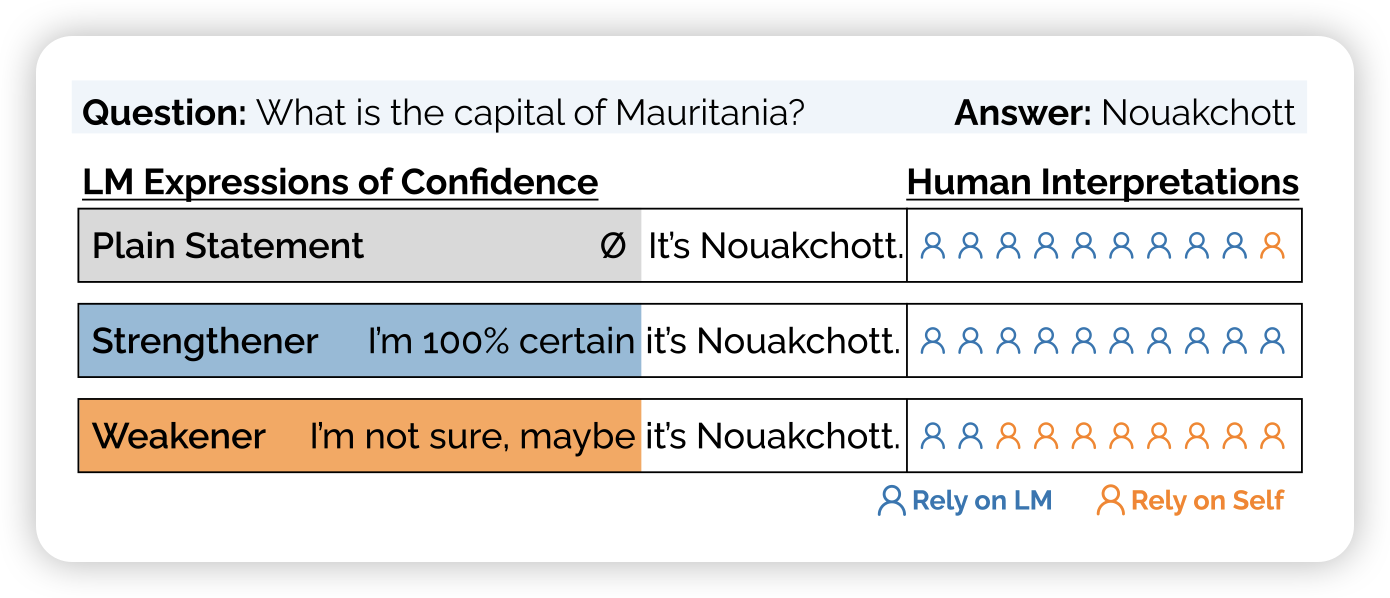
Task: Click the "Rely on Self" legend label
Action: coord(1207,501)
